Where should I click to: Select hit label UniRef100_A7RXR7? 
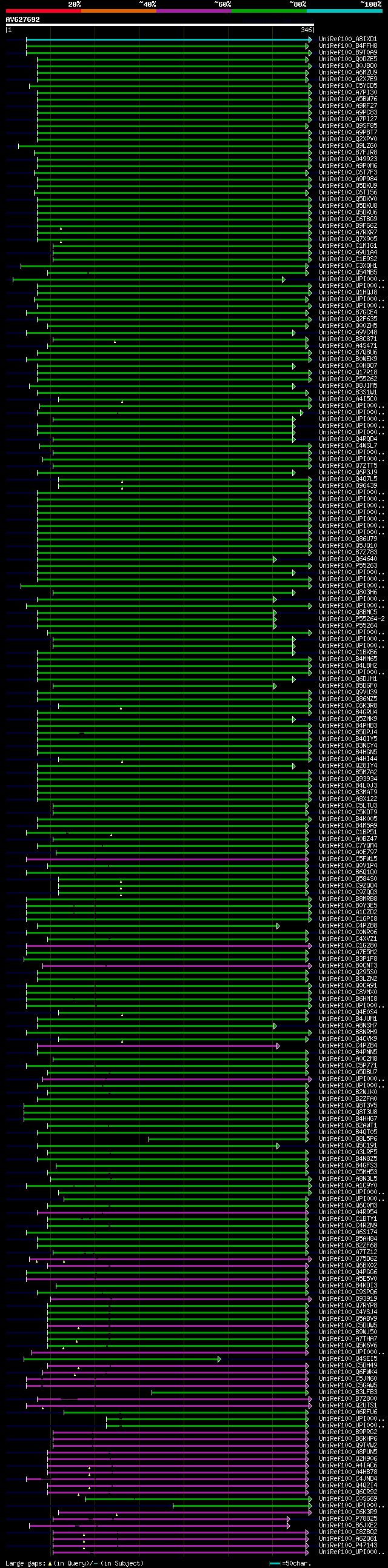(348, 233)
